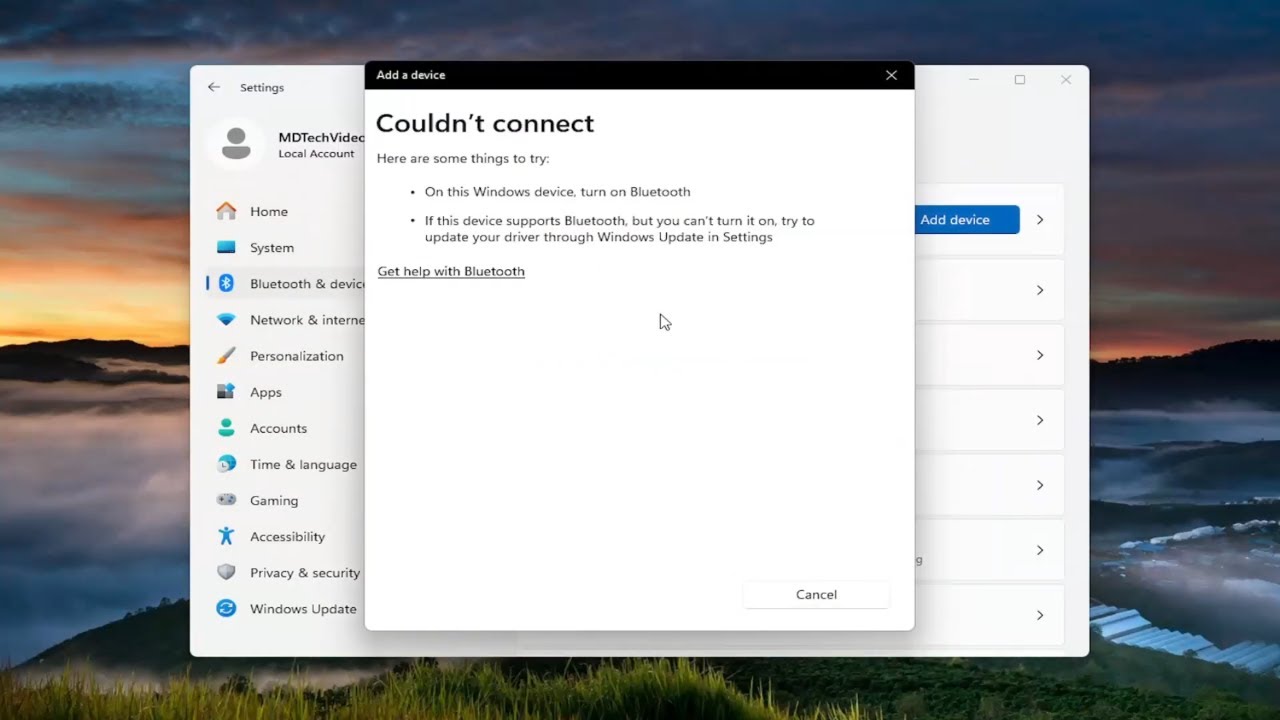Screen dimensions: 1280x720
Task: Open Network & internet via Wi-Fi icon
Action: click(227, 319)
